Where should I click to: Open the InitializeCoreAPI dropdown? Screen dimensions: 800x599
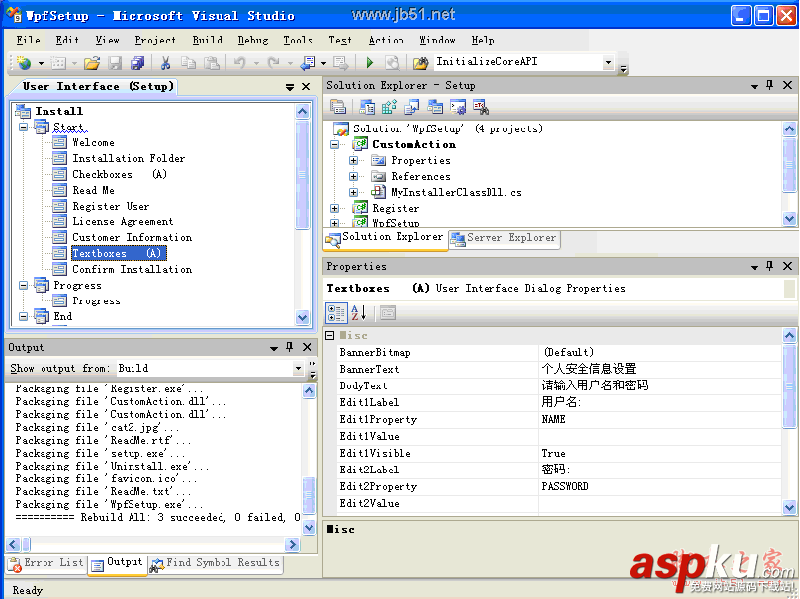(x=608, y=62)
